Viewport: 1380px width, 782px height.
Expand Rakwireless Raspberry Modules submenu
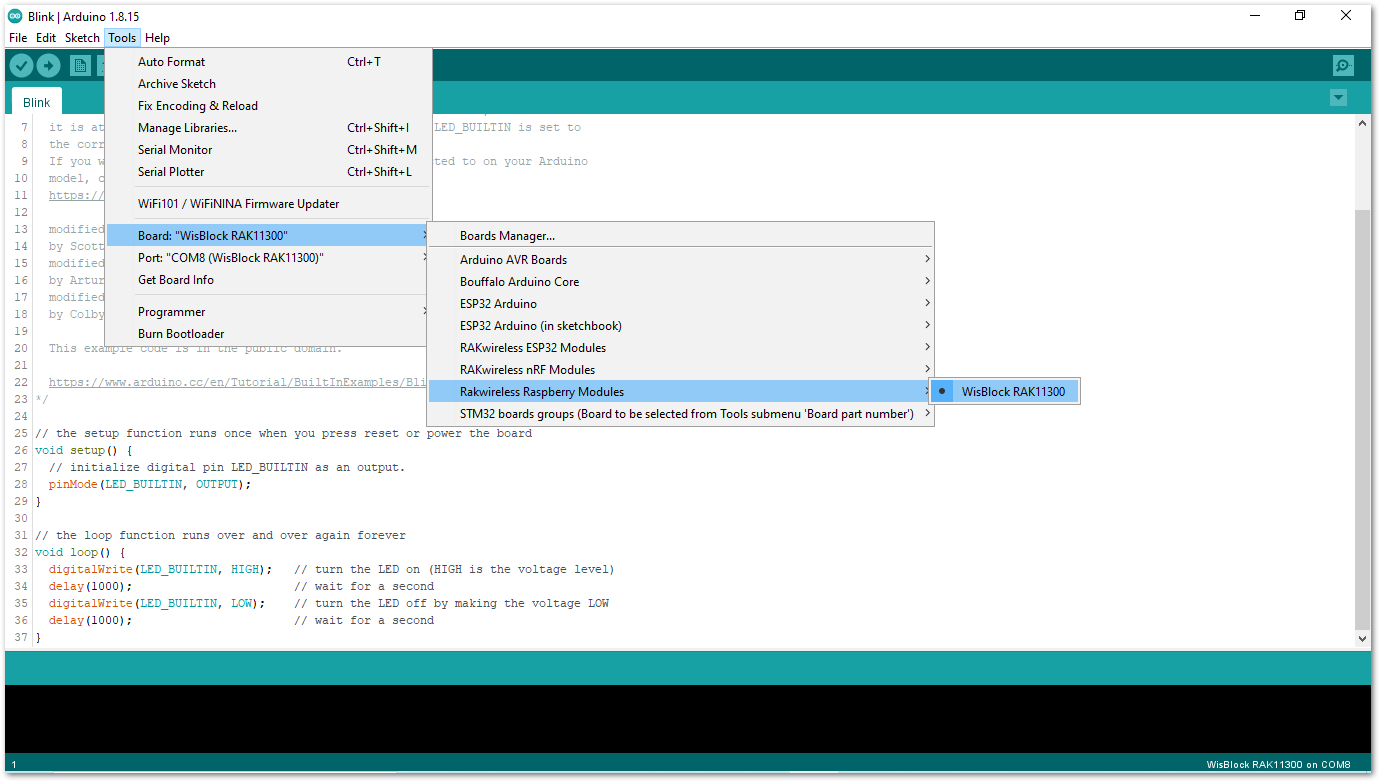[681, 392]
